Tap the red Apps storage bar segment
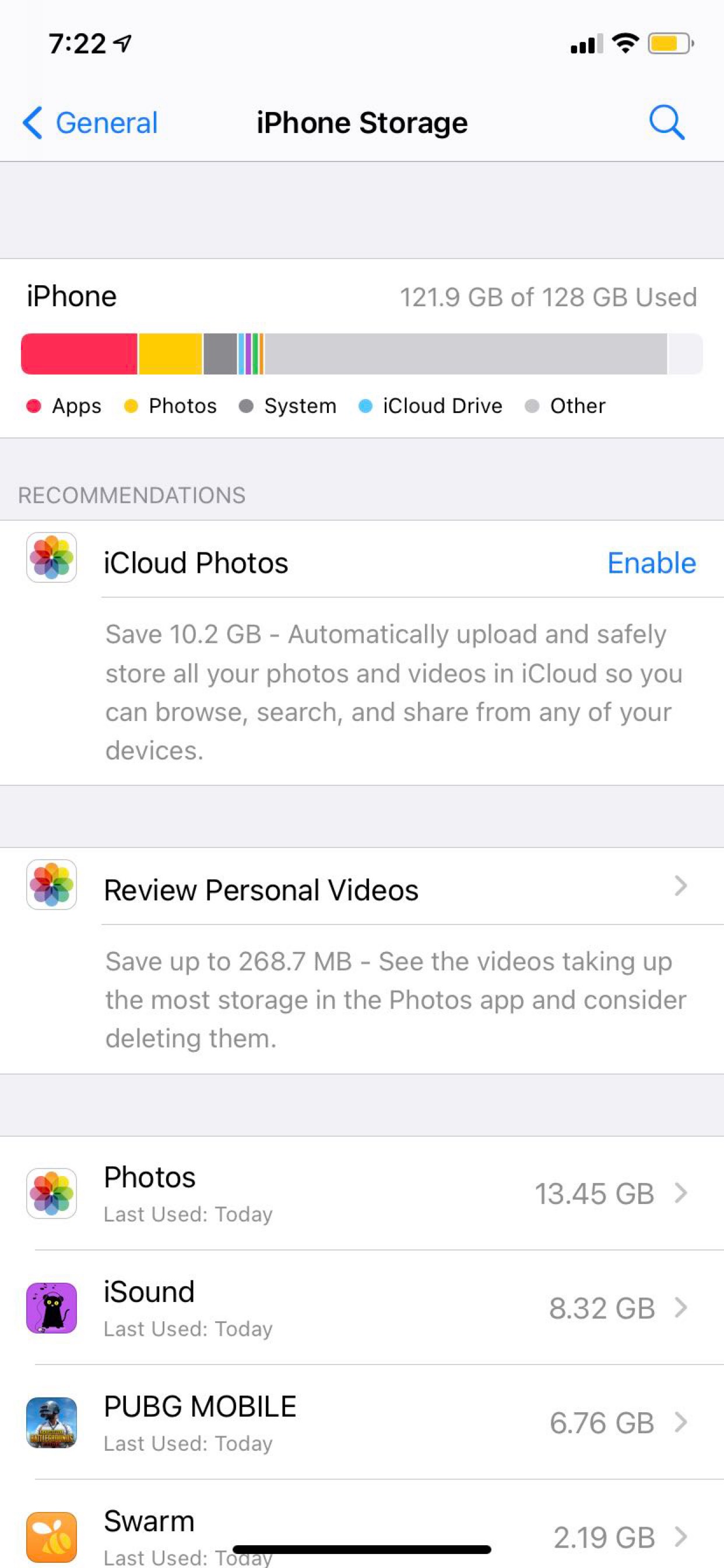The height and width of the screenshot is (1568, 724). click(x=79, y=353)
